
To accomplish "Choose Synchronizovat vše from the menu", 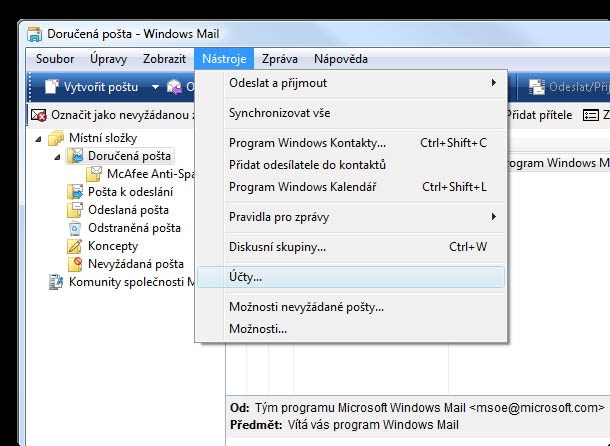I will pyautogui.click(x=351, y=113).
